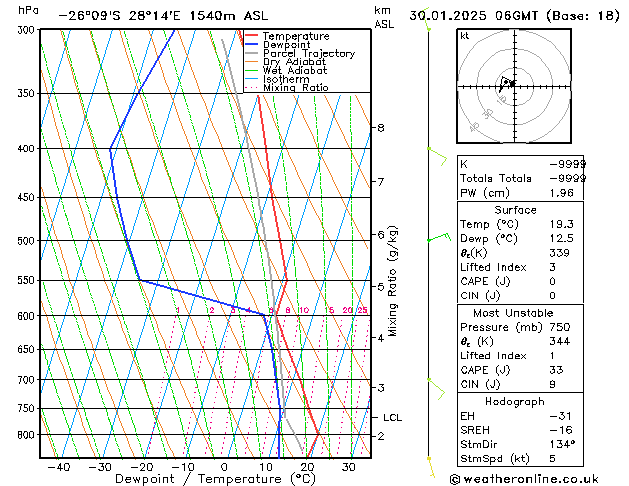Click the '550' hPa pressure label

[x=28, y=280]
